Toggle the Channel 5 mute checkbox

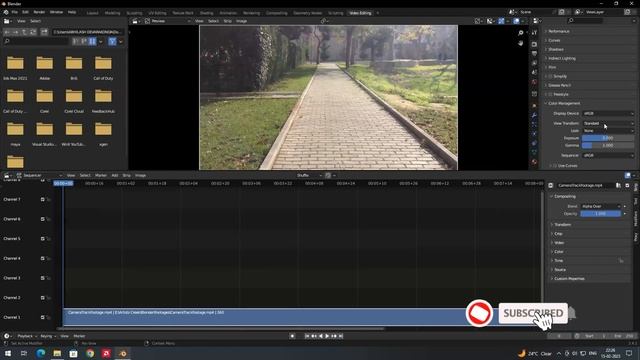42,239
